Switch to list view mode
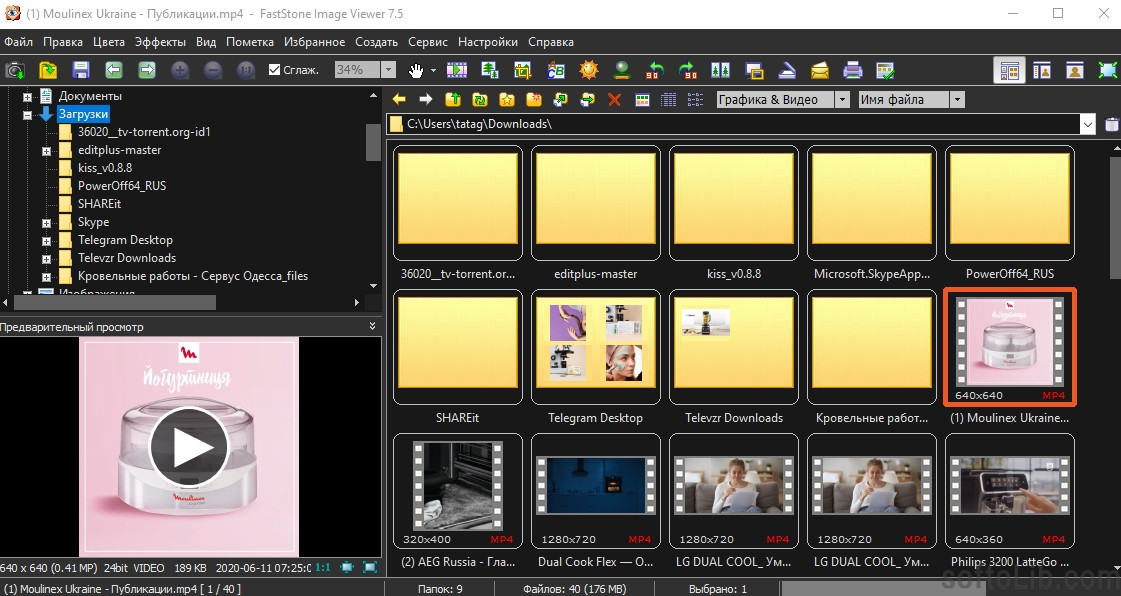This screenshot has width=1121, height=596. [x=695, y=100]
